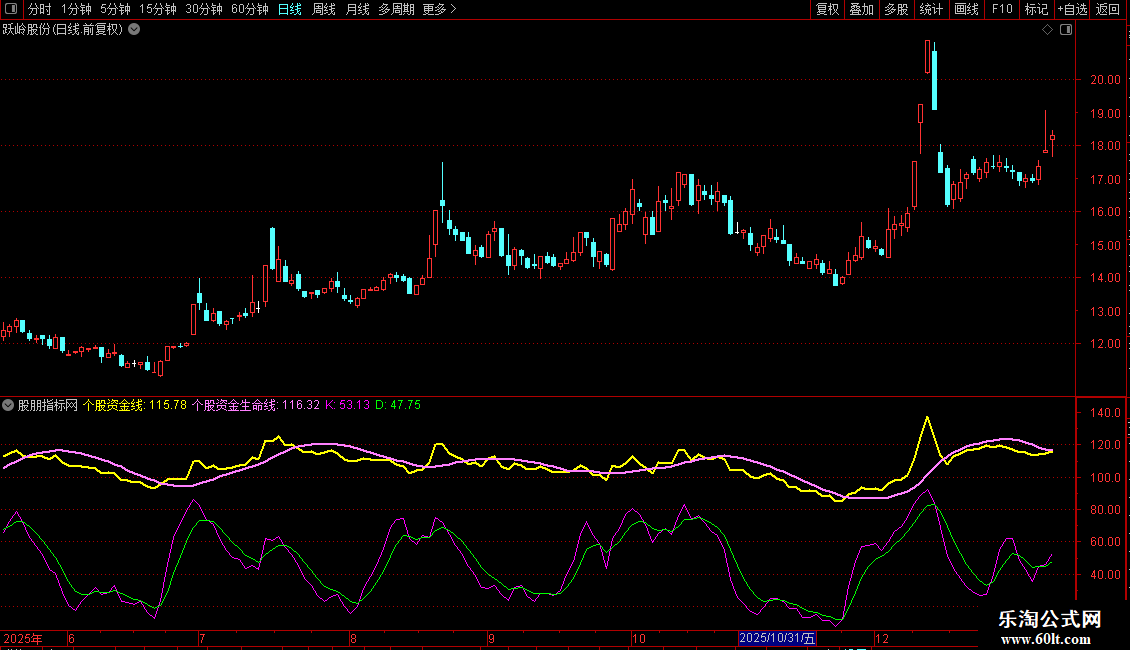
Task: Select the 日线 daily period
Action: (x=290, y=9)
